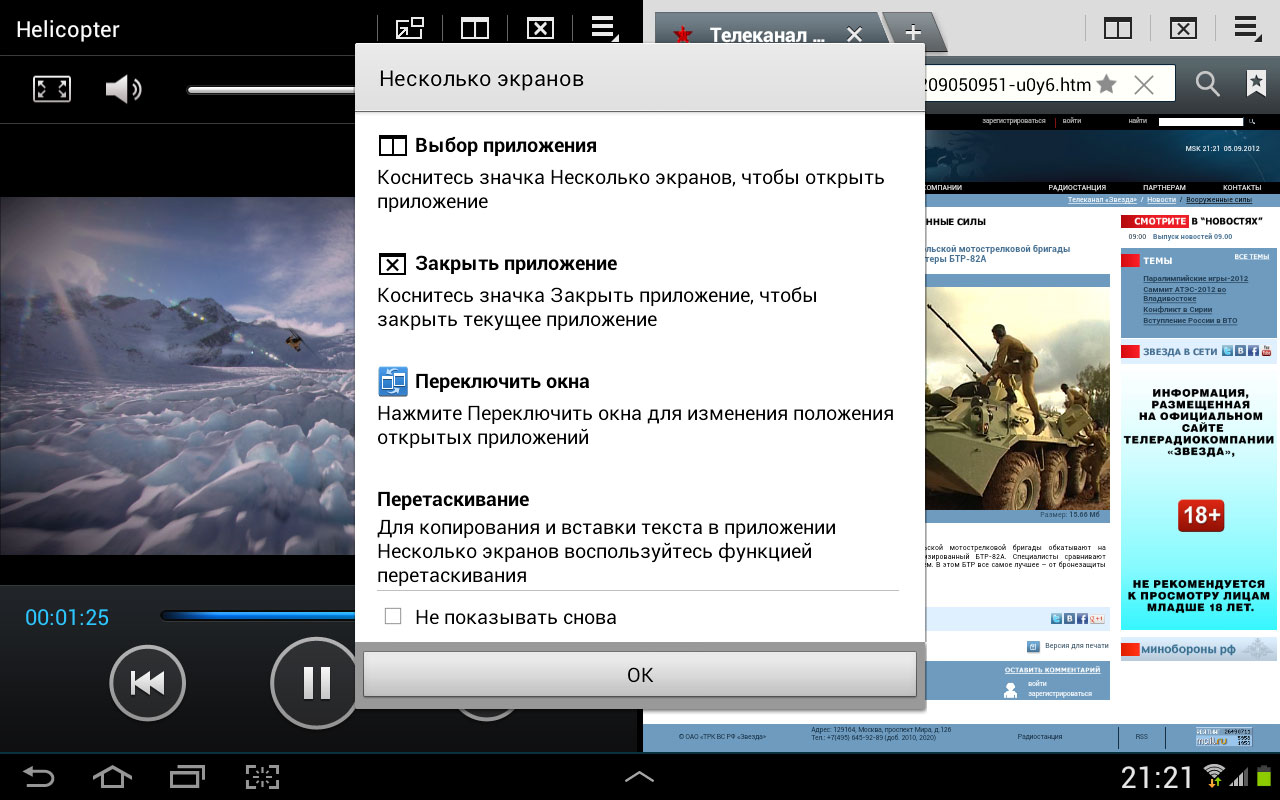1280x800 pixels.
Task: Click 'зарегистрироваться' link at page top
Action: point(1013,121)
